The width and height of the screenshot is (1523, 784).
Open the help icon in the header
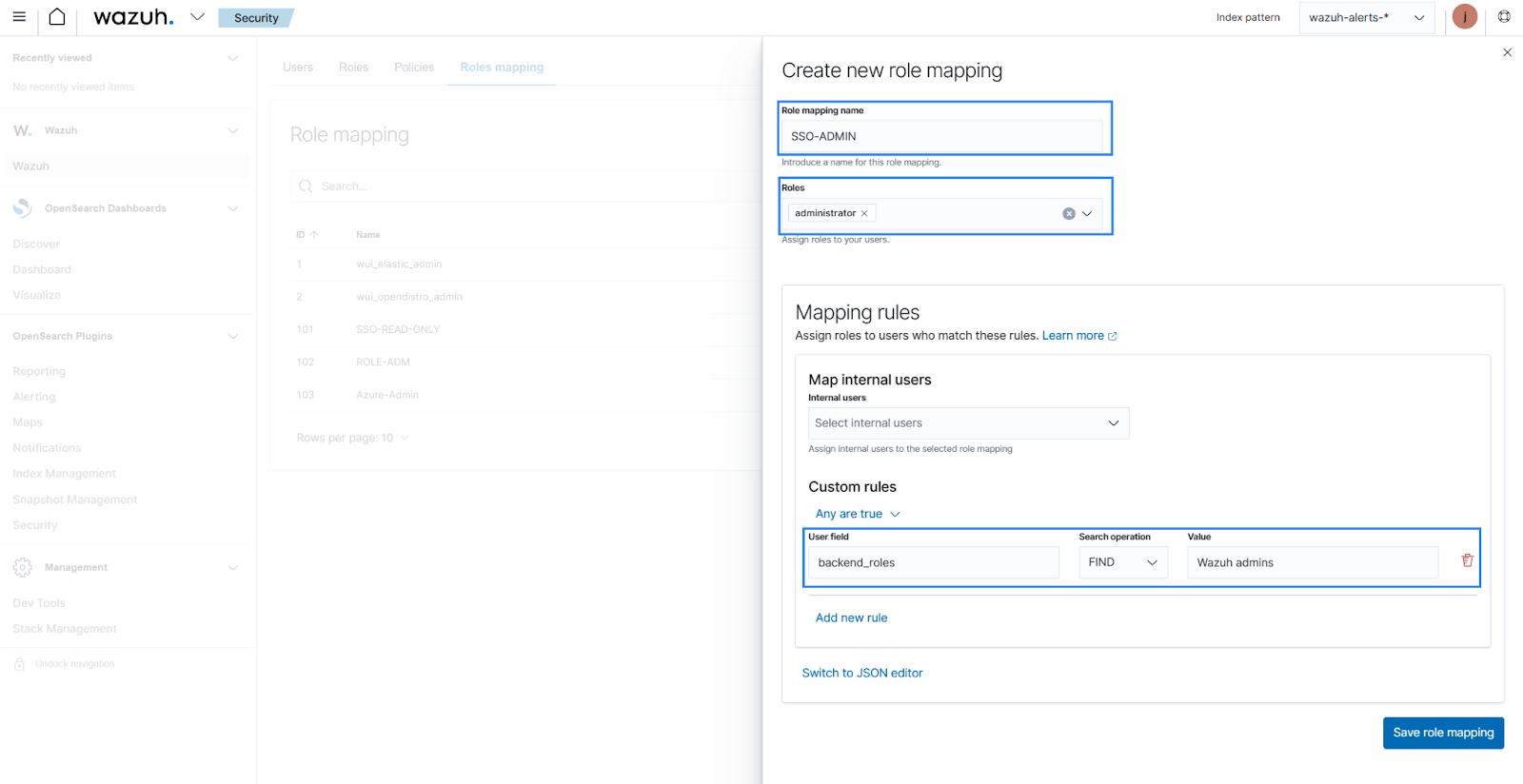(x=1504, y=17)
